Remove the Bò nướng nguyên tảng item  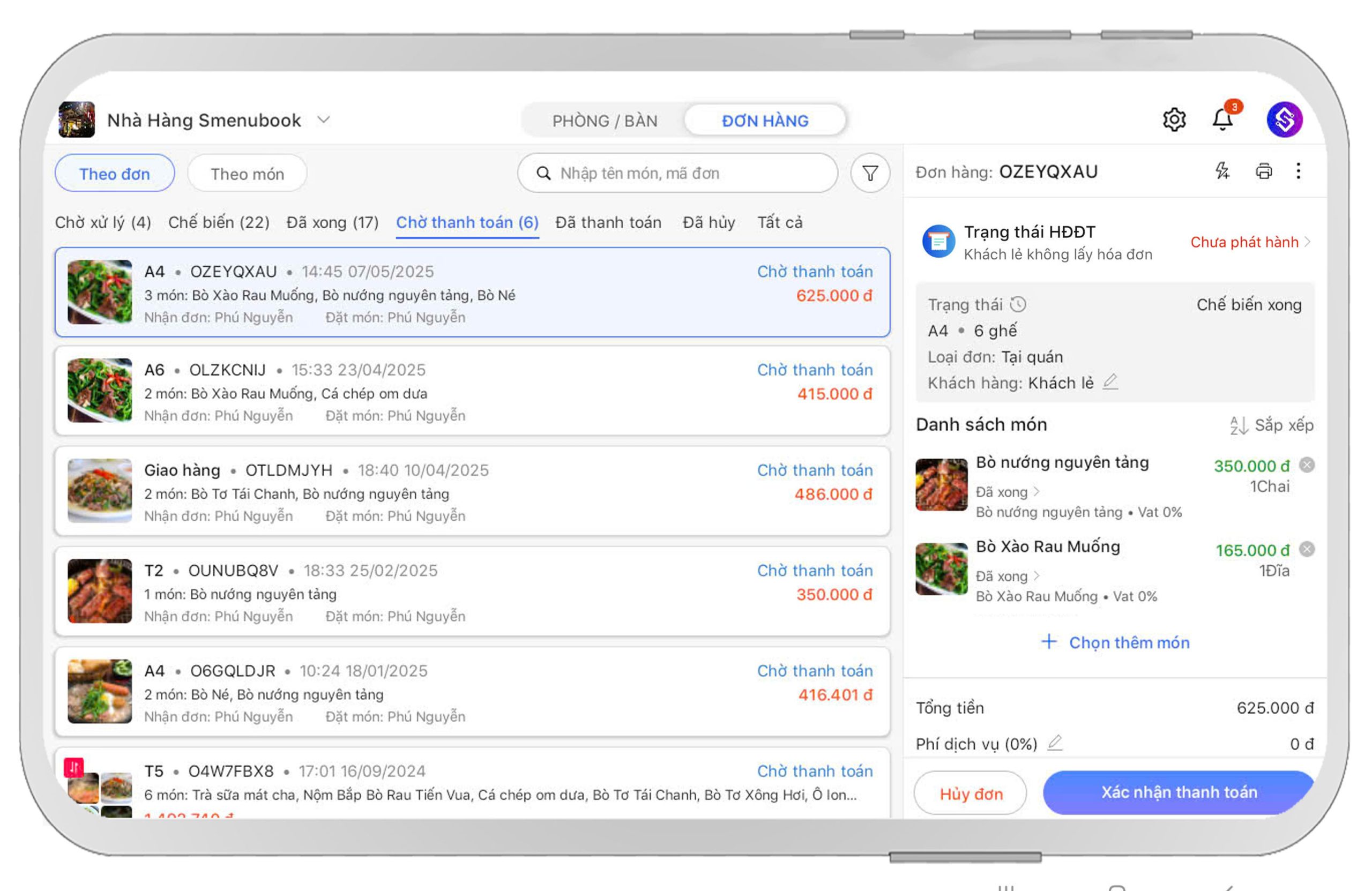tap(1307, 465)
